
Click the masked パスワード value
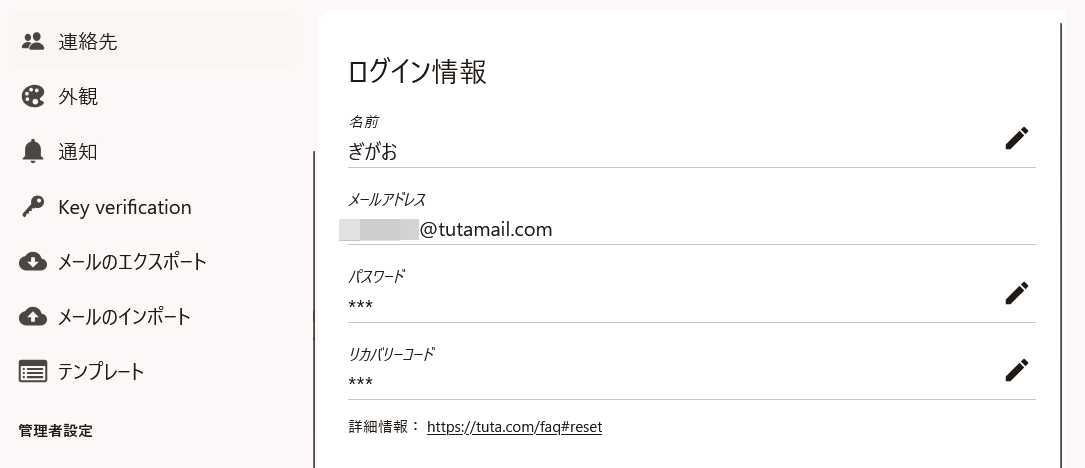click(x=361, y=305)
